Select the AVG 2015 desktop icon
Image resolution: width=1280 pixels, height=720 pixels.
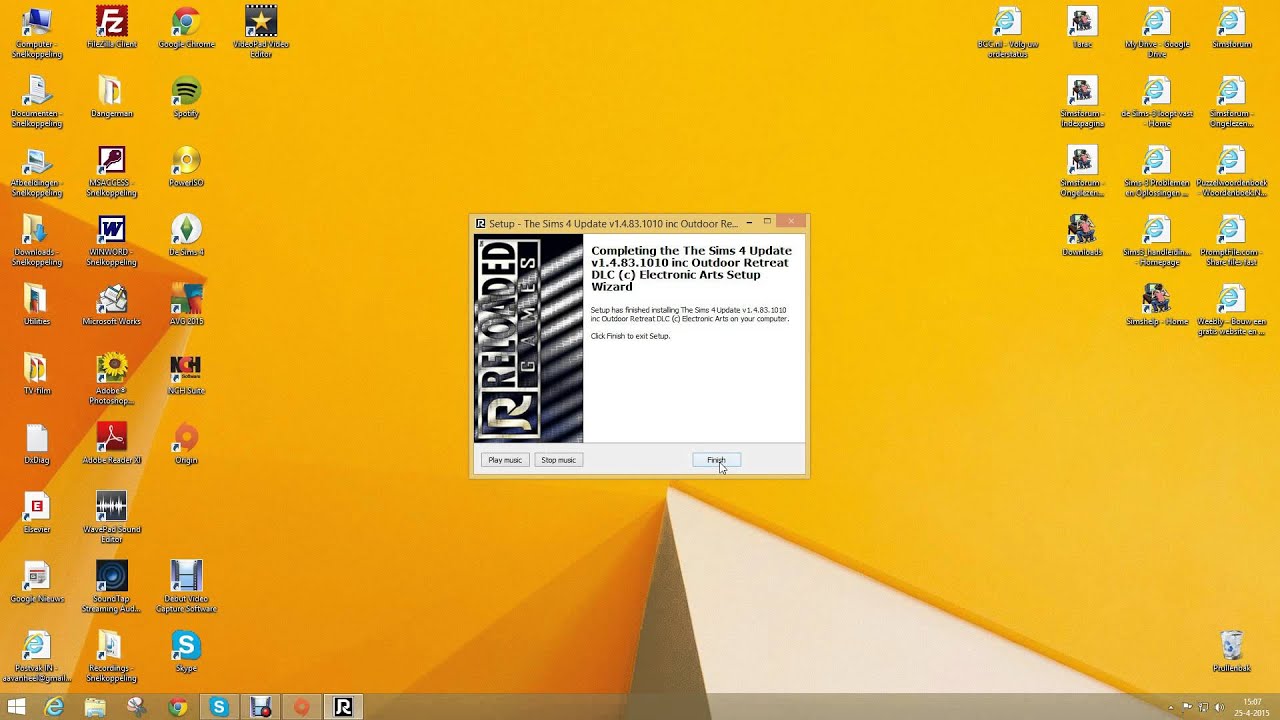[186, 304]
